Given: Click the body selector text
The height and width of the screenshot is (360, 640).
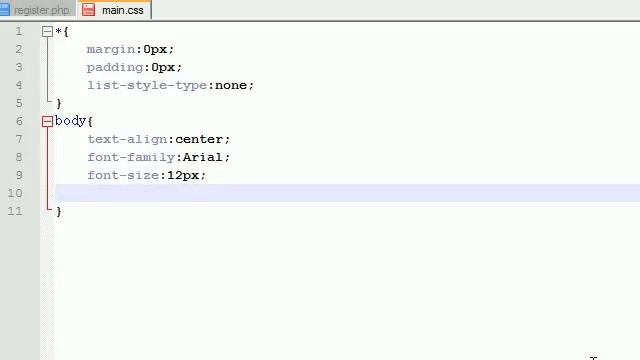Looking at the screenshot, I should pos(71,121).
